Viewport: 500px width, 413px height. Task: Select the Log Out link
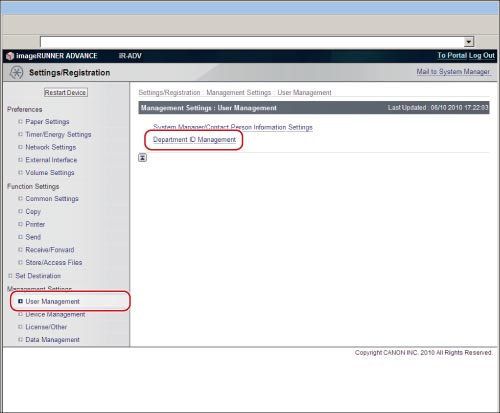pyautogui.click(x=482, y=55)
